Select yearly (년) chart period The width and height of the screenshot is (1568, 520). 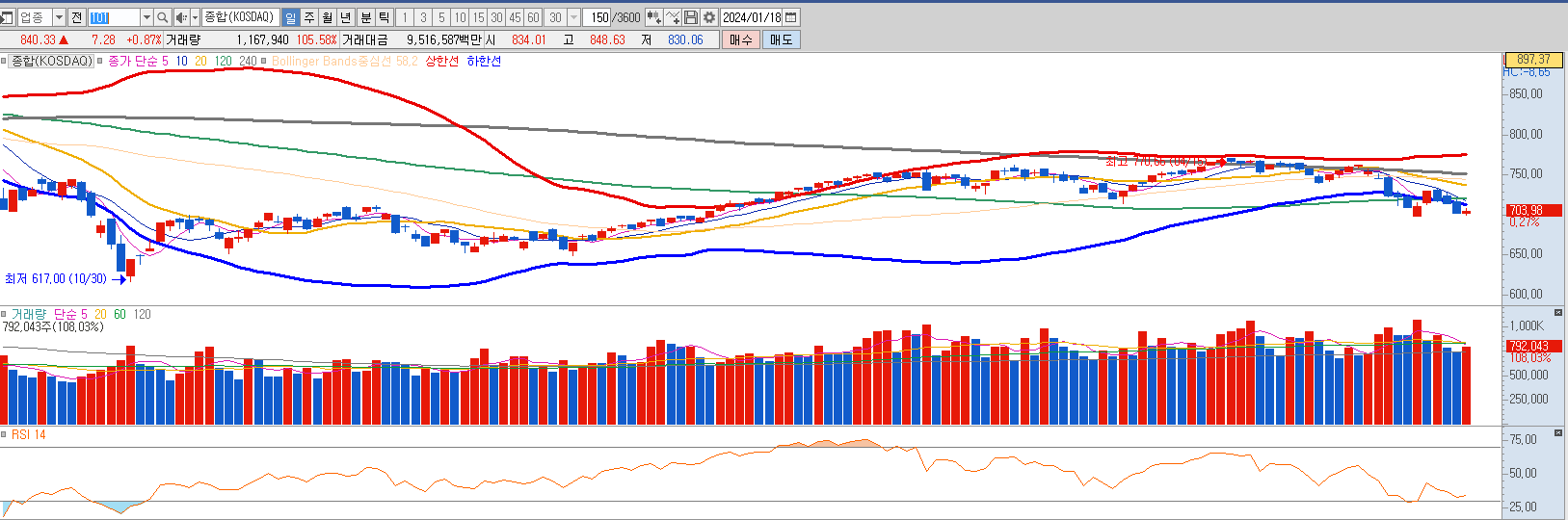pyautogui.click(x=346, y=17)
